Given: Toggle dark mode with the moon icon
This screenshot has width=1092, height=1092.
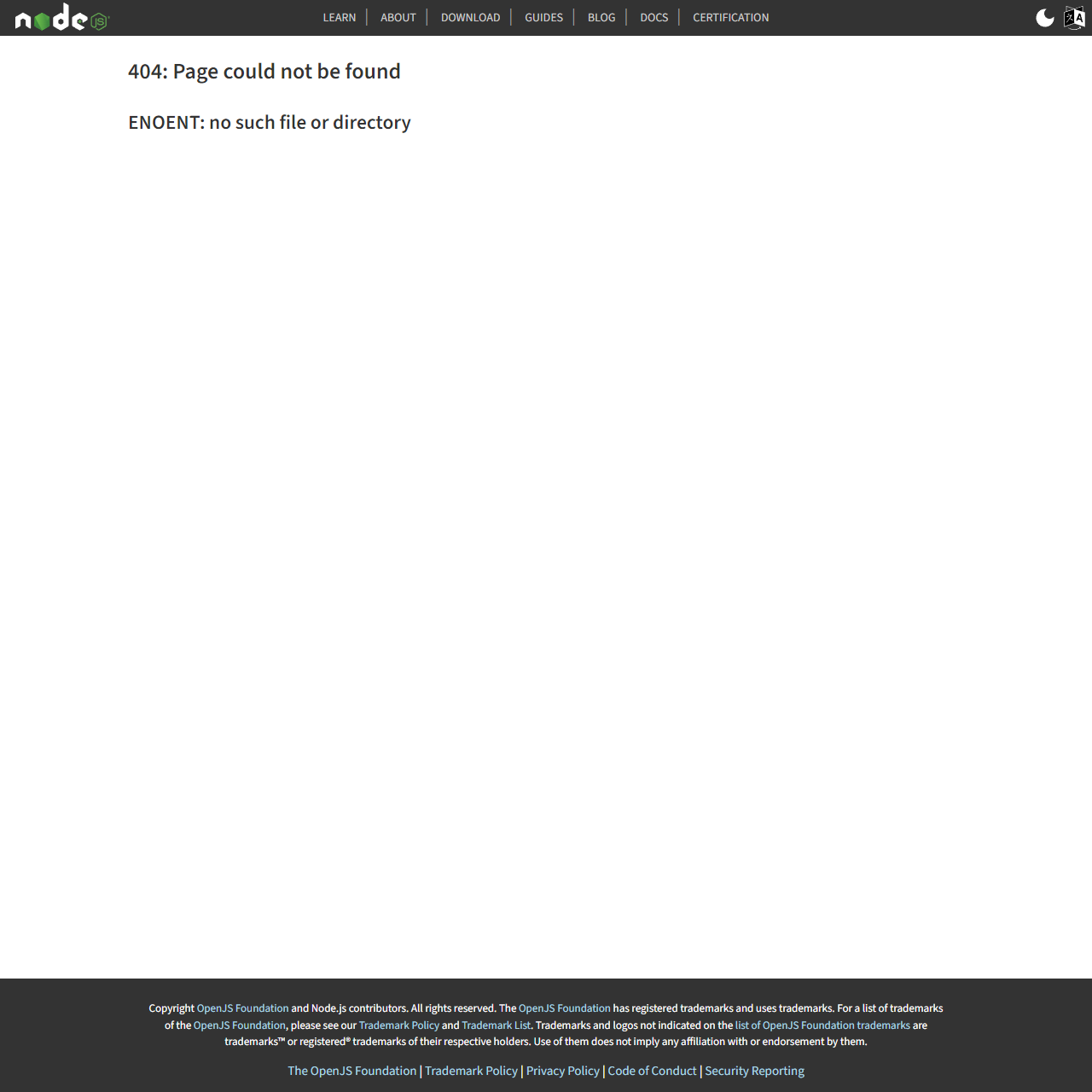Looking at the screenshot, I should [x=1044, y=17].
